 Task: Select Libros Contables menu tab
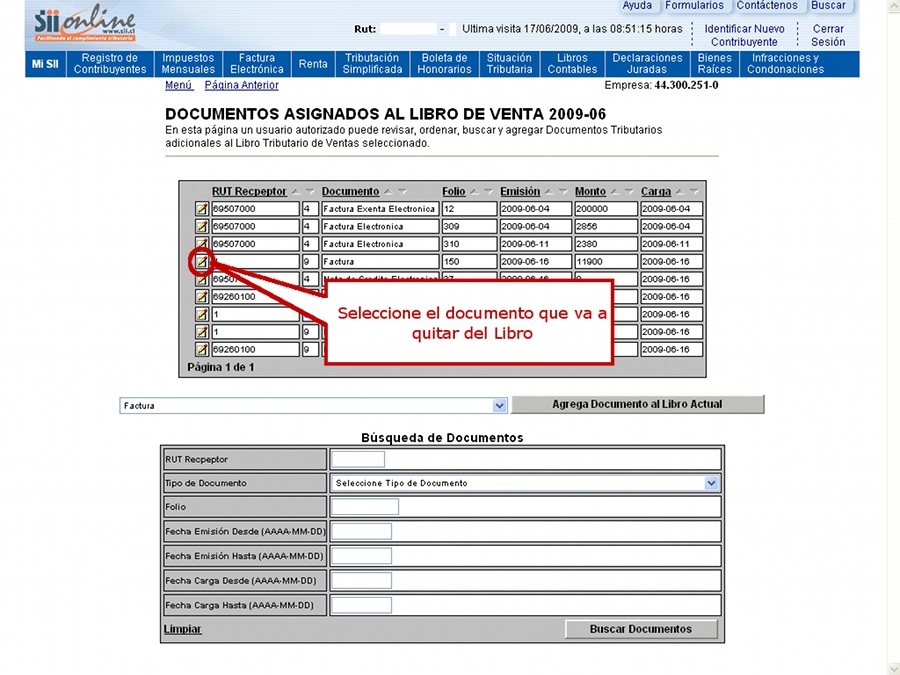click(x=572, y=64)
